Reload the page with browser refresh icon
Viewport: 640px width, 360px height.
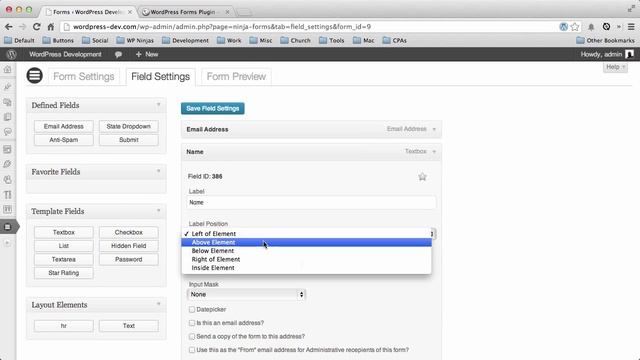point(36,27)
